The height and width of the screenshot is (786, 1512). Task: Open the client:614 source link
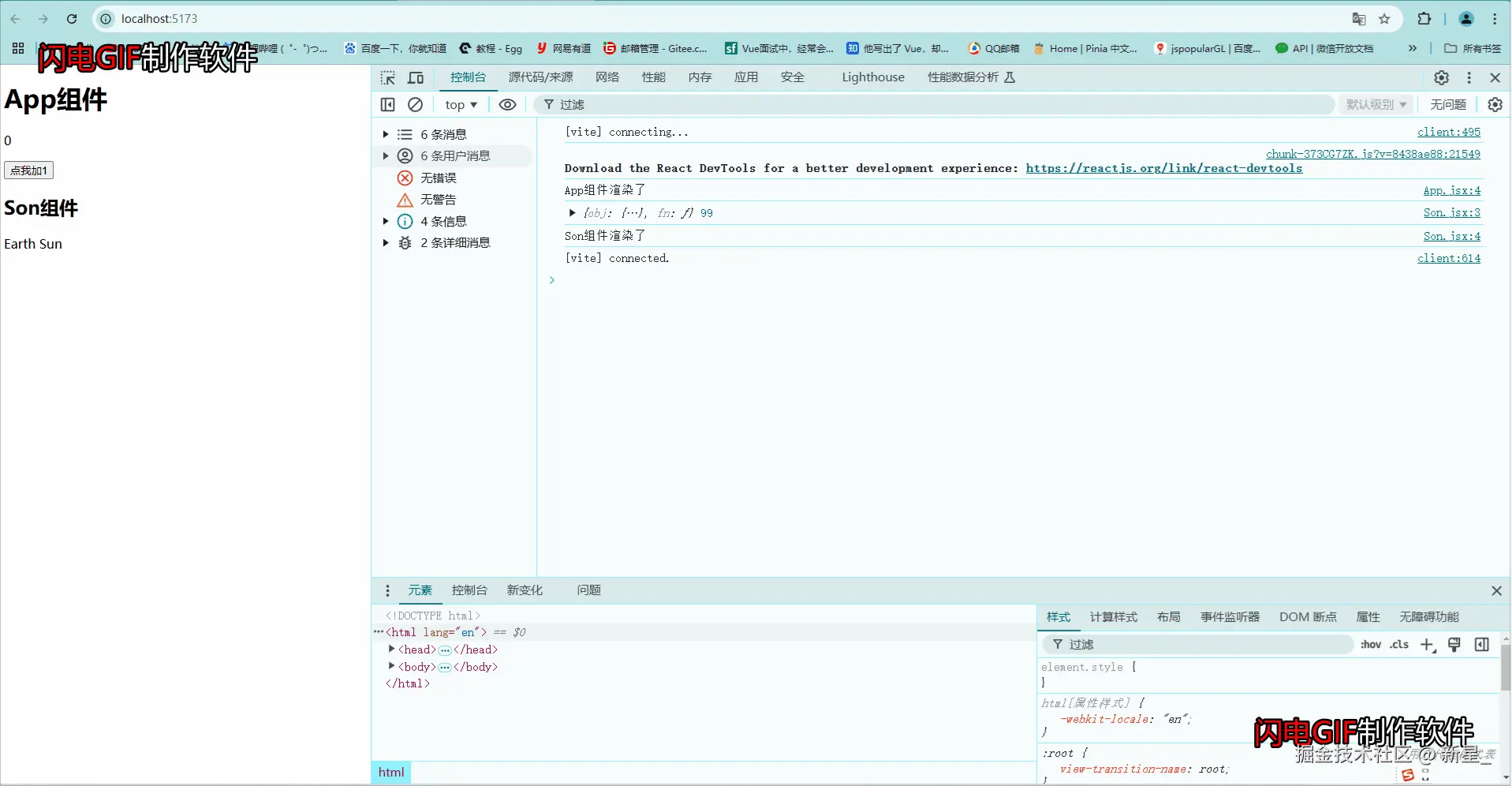point(1449,258)
